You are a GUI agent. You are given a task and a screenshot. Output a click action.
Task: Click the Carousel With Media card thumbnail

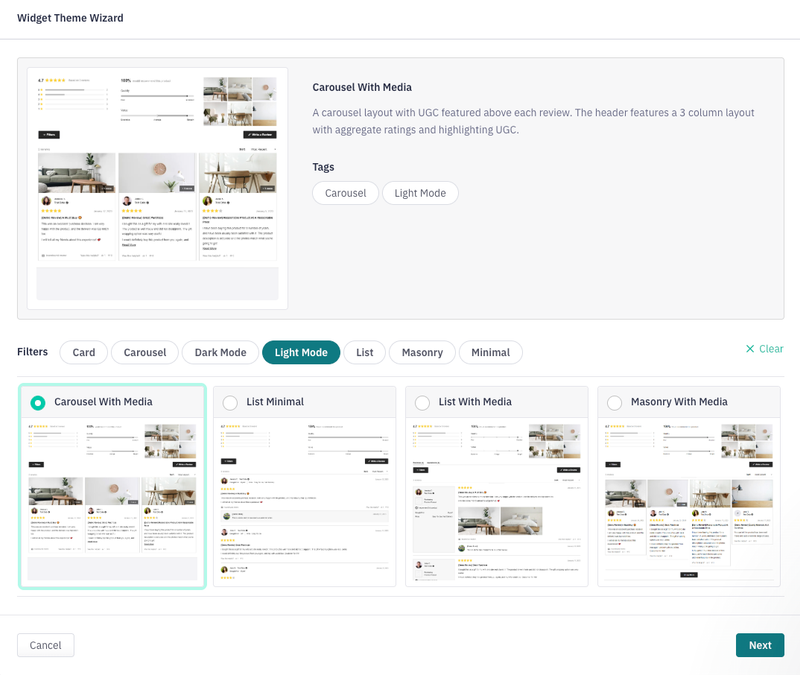[112, 502]
